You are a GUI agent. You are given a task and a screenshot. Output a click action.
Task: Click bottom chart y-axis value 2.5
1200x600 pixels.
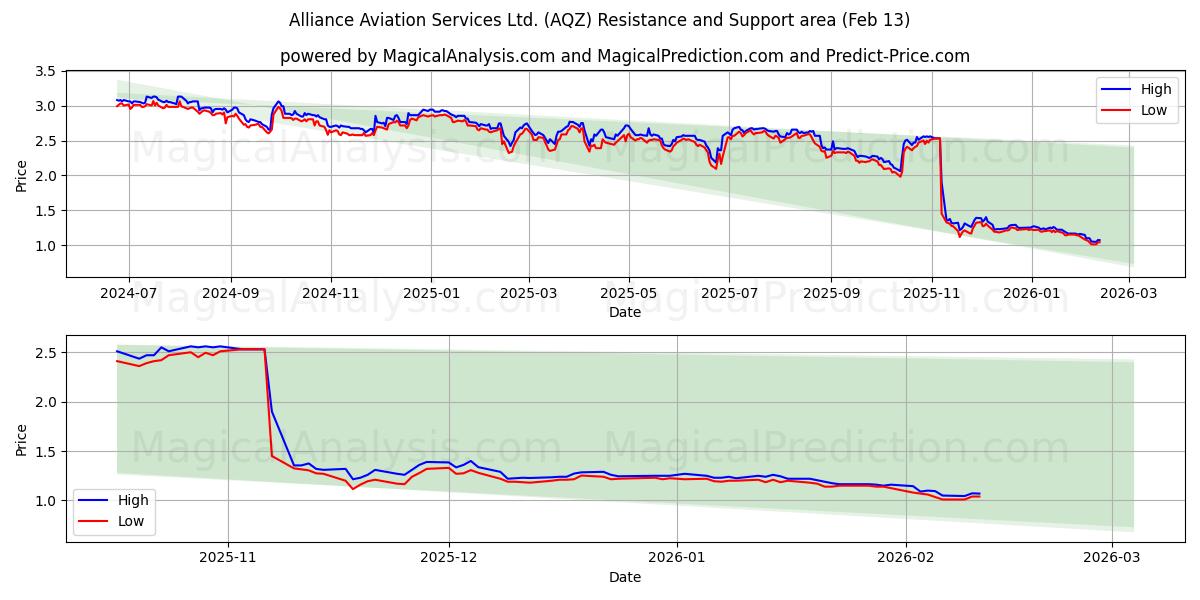46,352
